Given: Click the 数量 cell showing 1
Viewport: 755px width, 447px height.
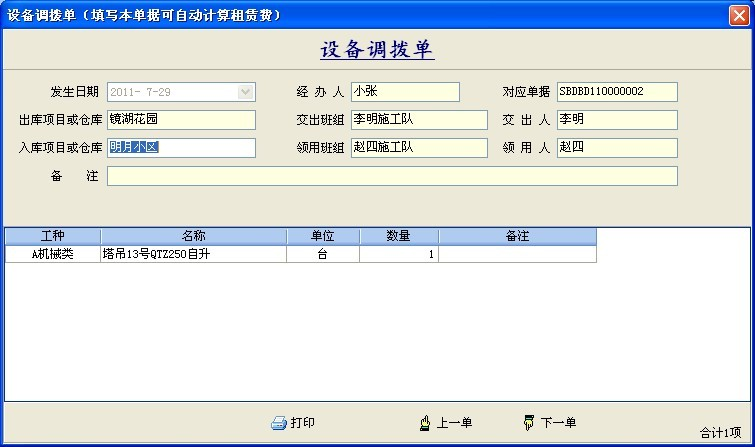Looking at the screenshot, I should (398, 254).
